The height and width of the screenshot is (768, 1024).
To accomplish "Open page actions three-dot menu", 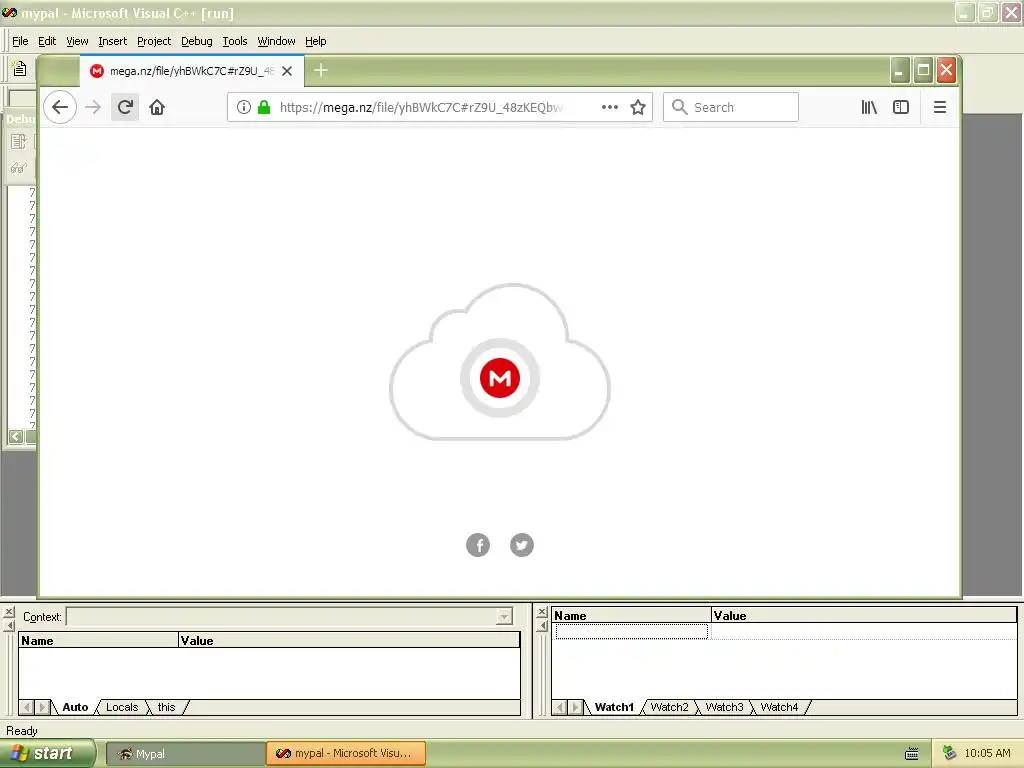I will coord(609,107).
